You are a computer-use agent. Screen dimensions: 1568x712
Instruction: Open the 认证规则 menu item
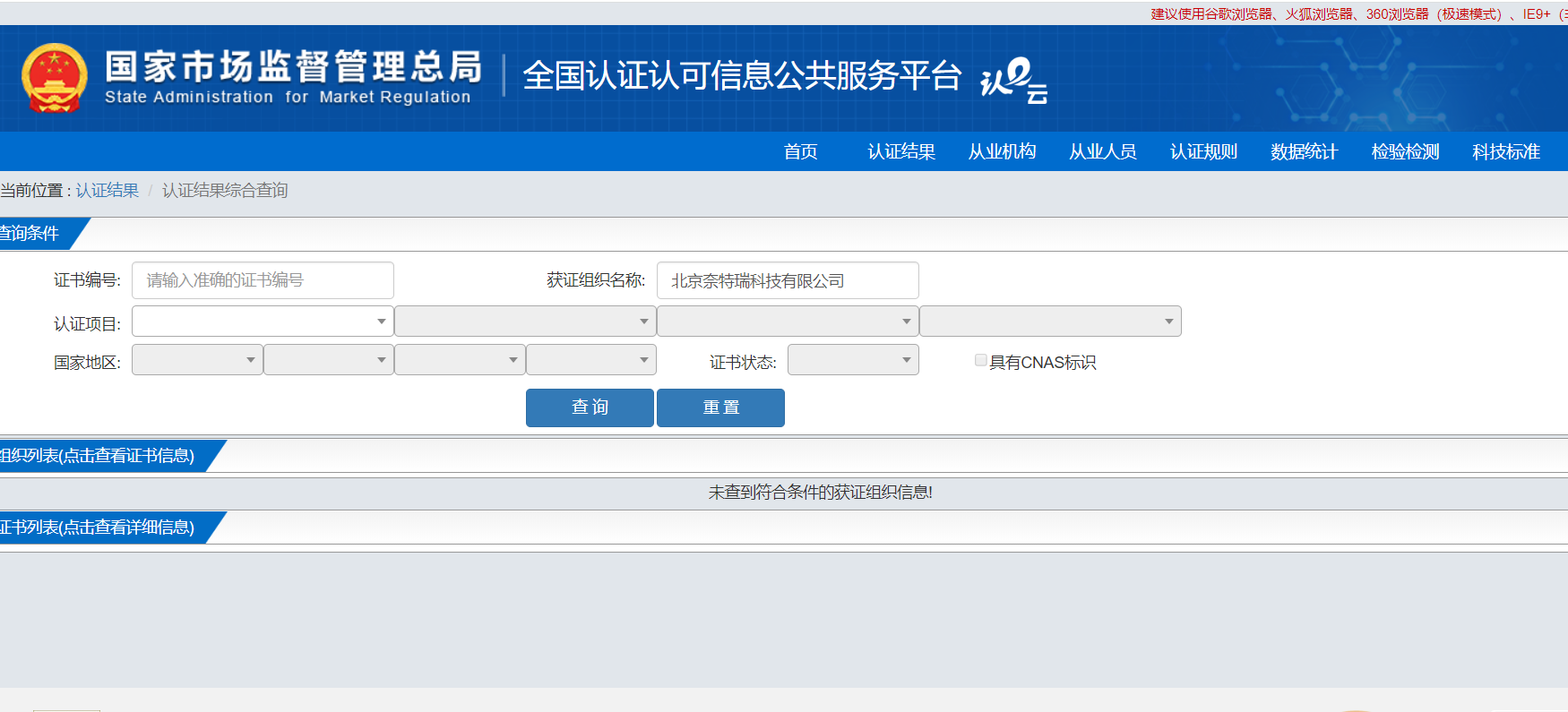coord(1203,151)
